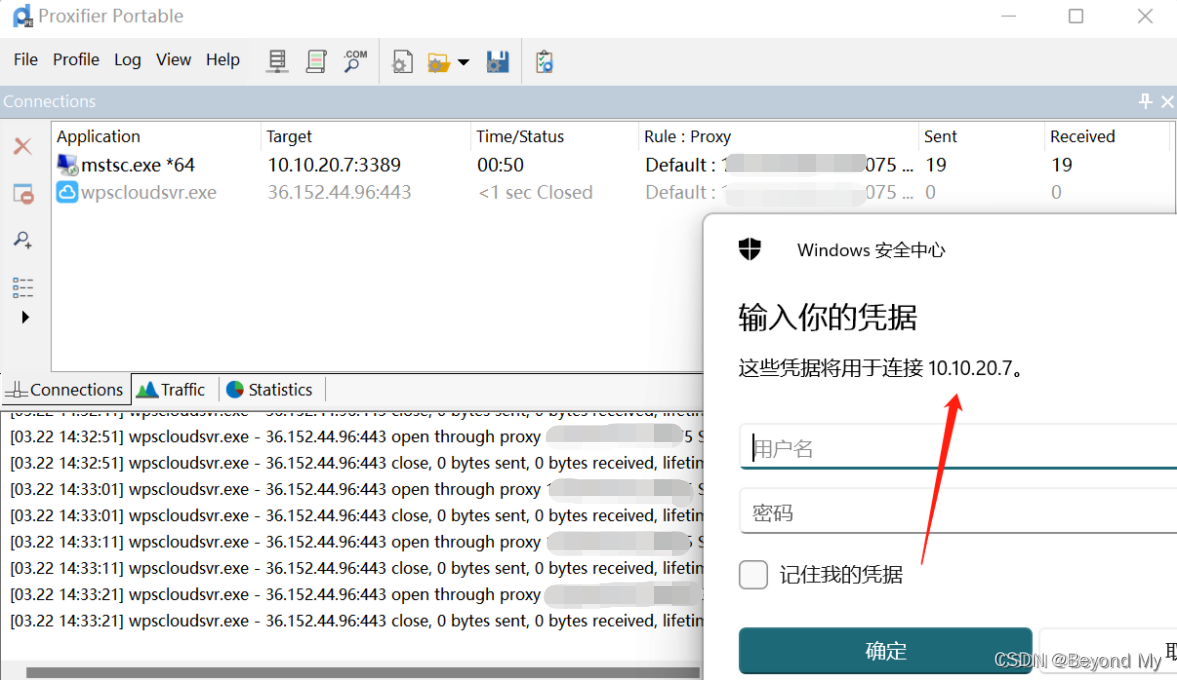Viewport: 1177px width, 680px height.
Task: Click the mstsc.exe application icon
Action: pyautogui.click(x=68, y=164)
